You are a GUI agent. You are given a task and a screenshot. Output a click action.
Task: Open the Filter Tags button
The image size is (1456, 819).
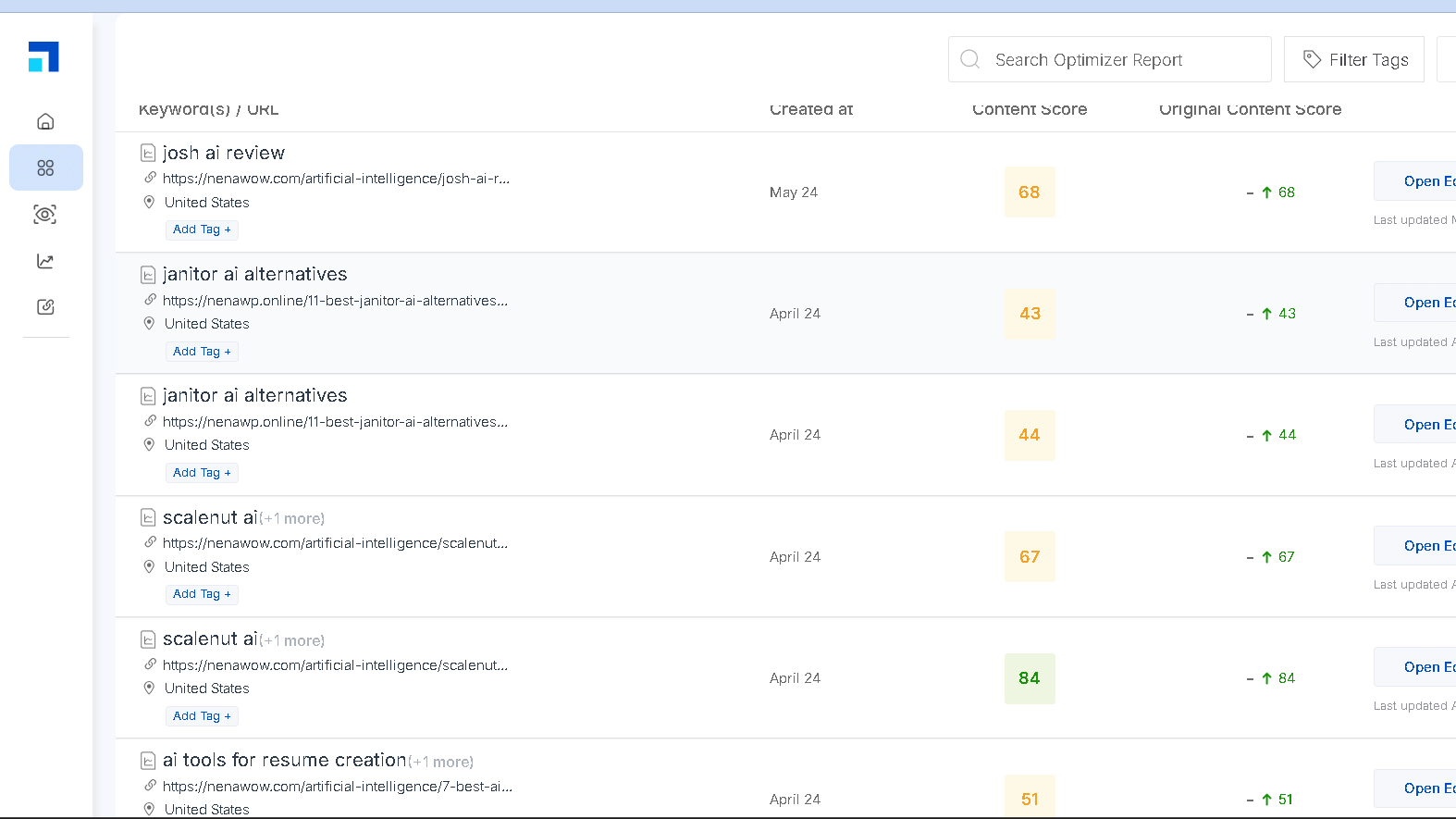(1354, 59)
